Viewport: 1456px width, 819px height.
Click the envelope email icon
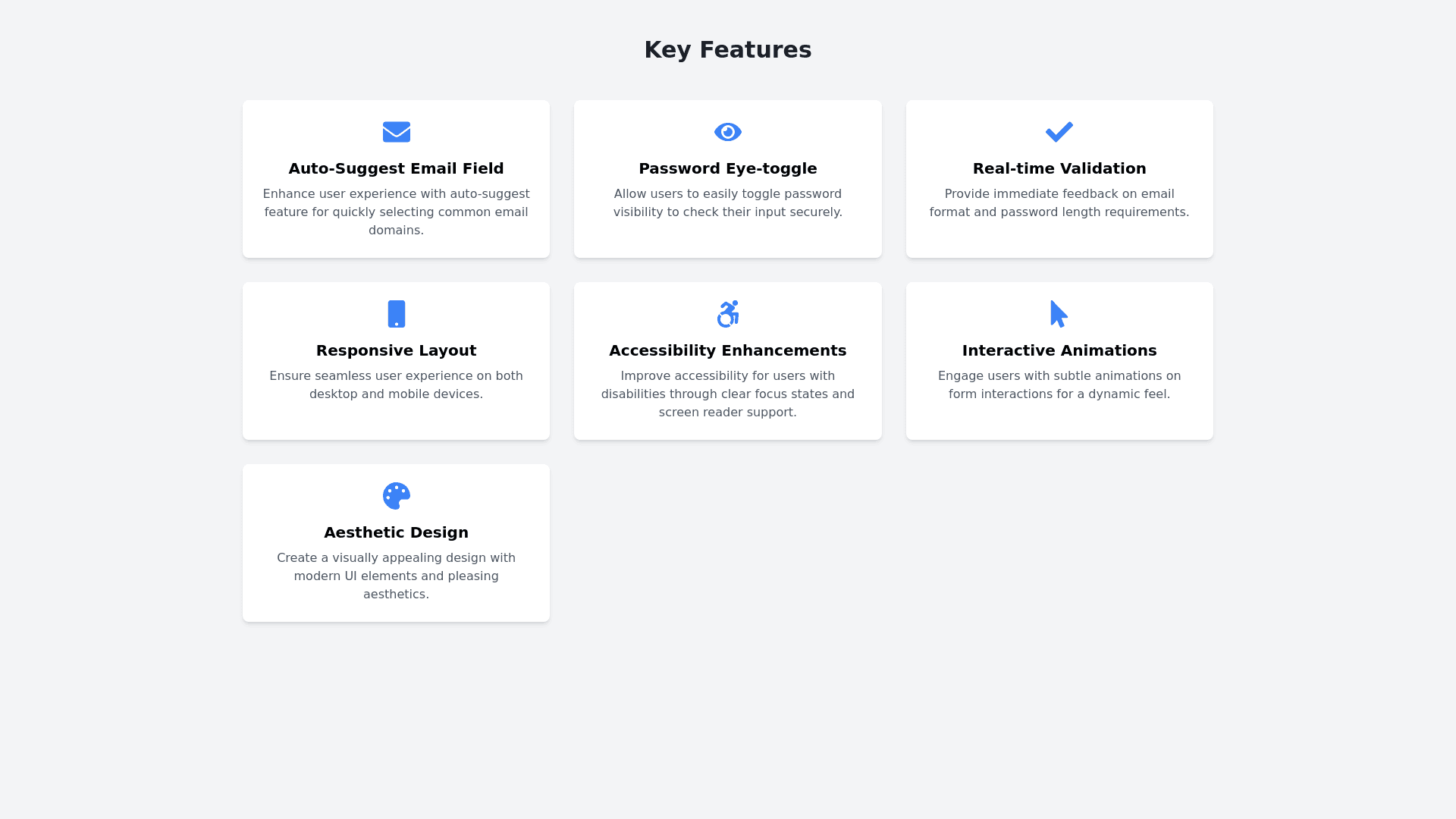[x=396, y=132]
